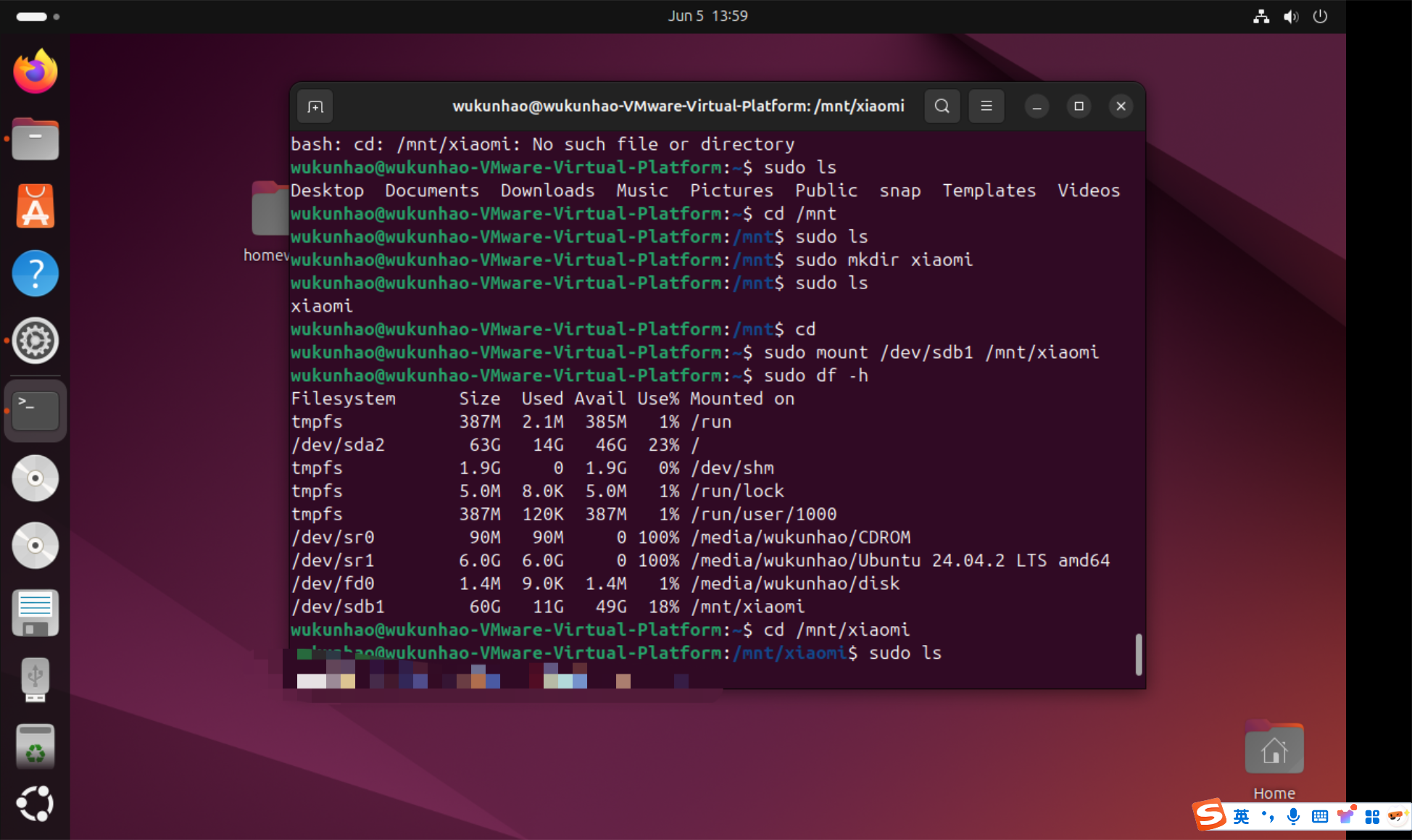Open the second disc drive icon

[35, 545]
